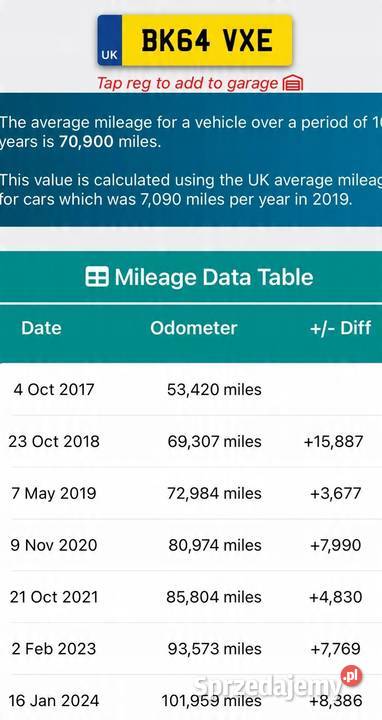This screenshot has height=720, width=382.
Task: Open the 23 Oct 2018 mileage row
Action: tap(191, 442)
